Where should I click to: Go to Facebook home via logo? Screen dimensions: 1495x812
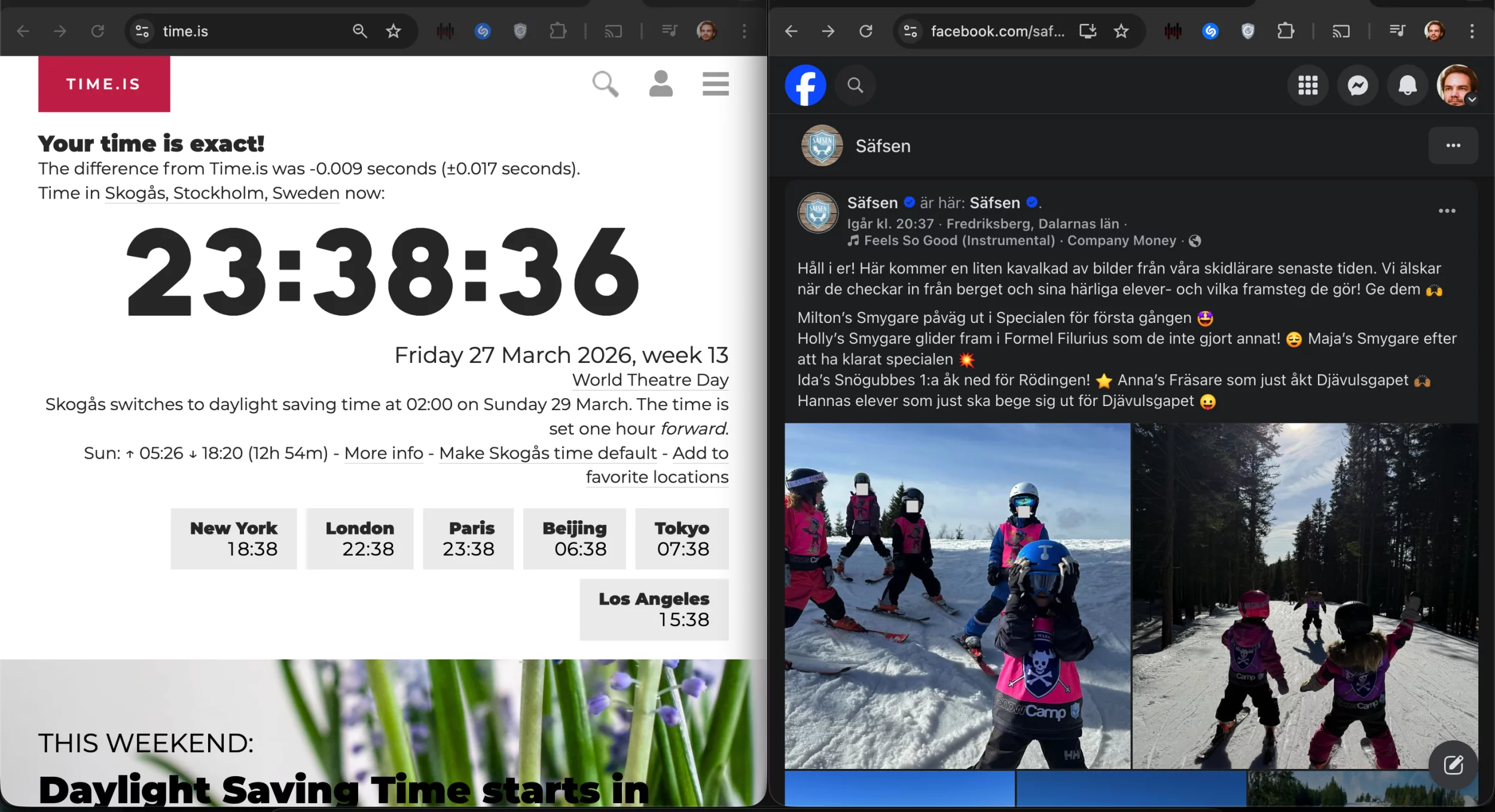click(806, 86)
